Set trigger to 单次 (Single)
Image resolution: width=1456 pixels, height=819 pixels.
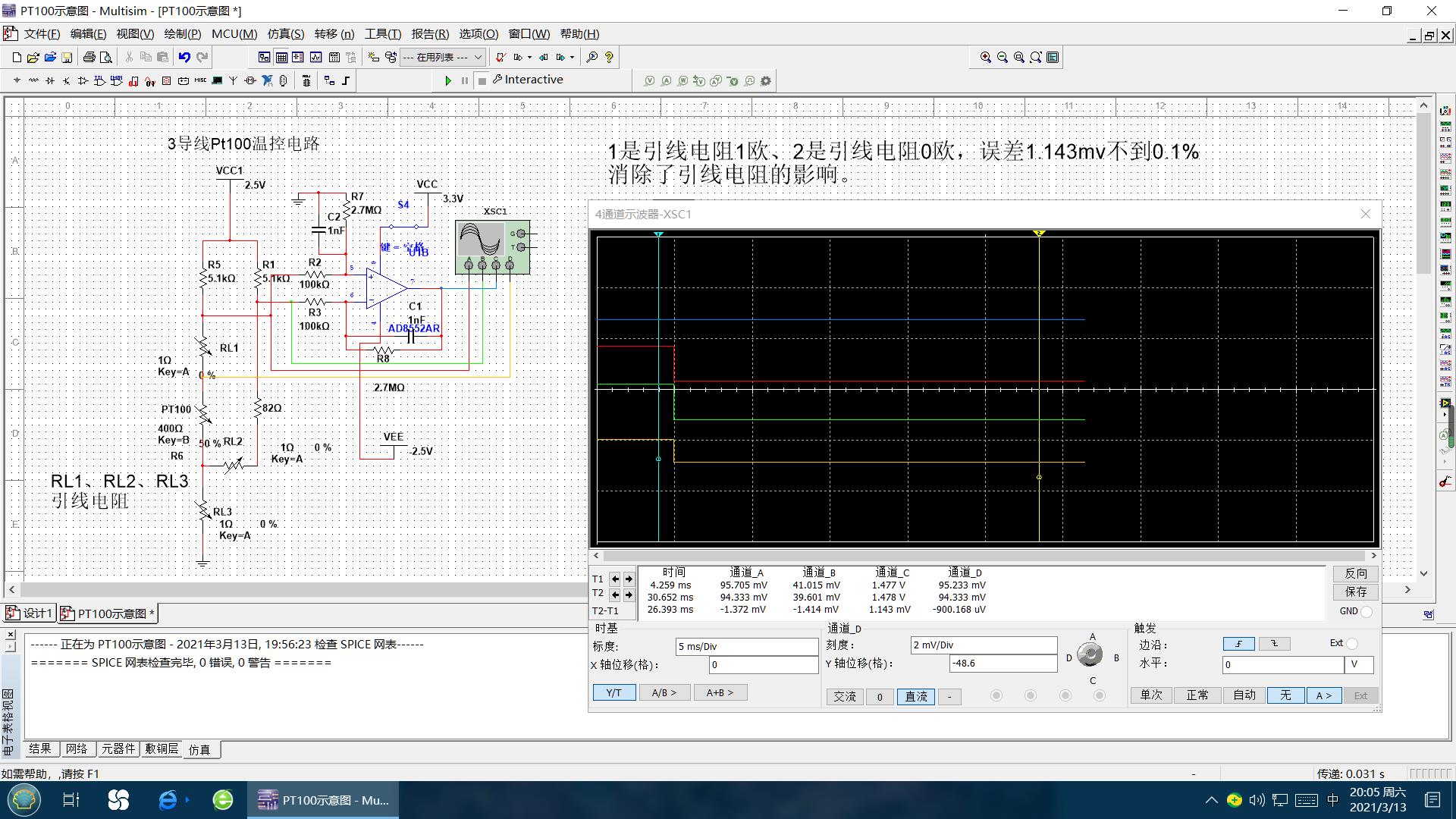(1151, 695)
